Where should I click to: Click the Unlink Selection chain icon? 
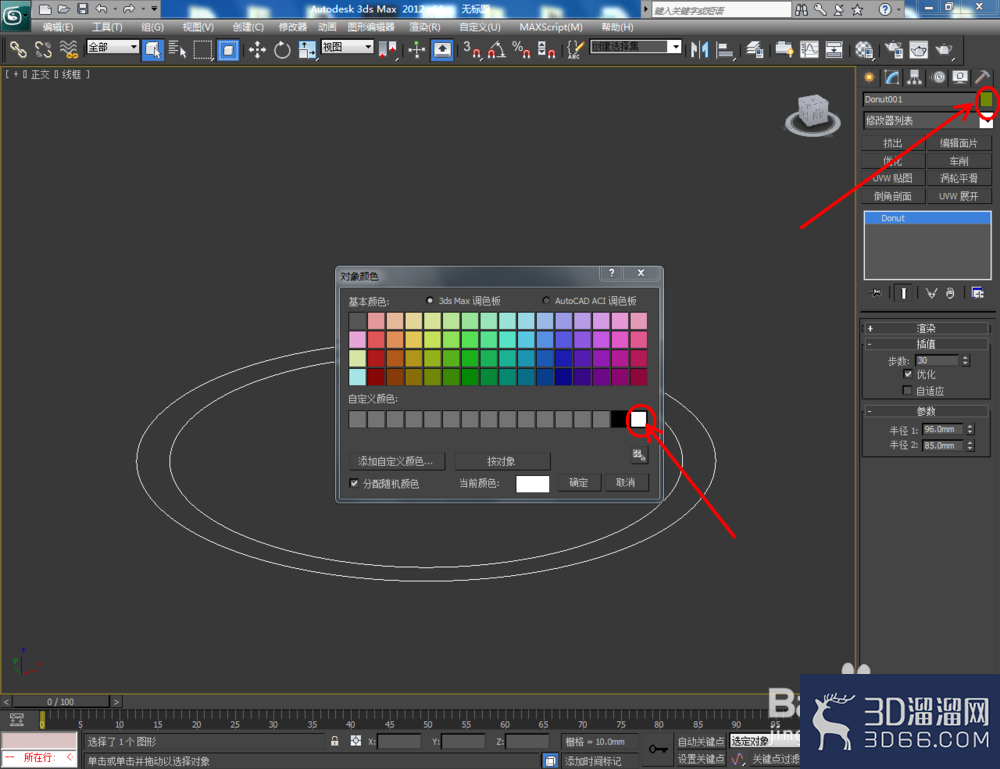click(43, 50)
